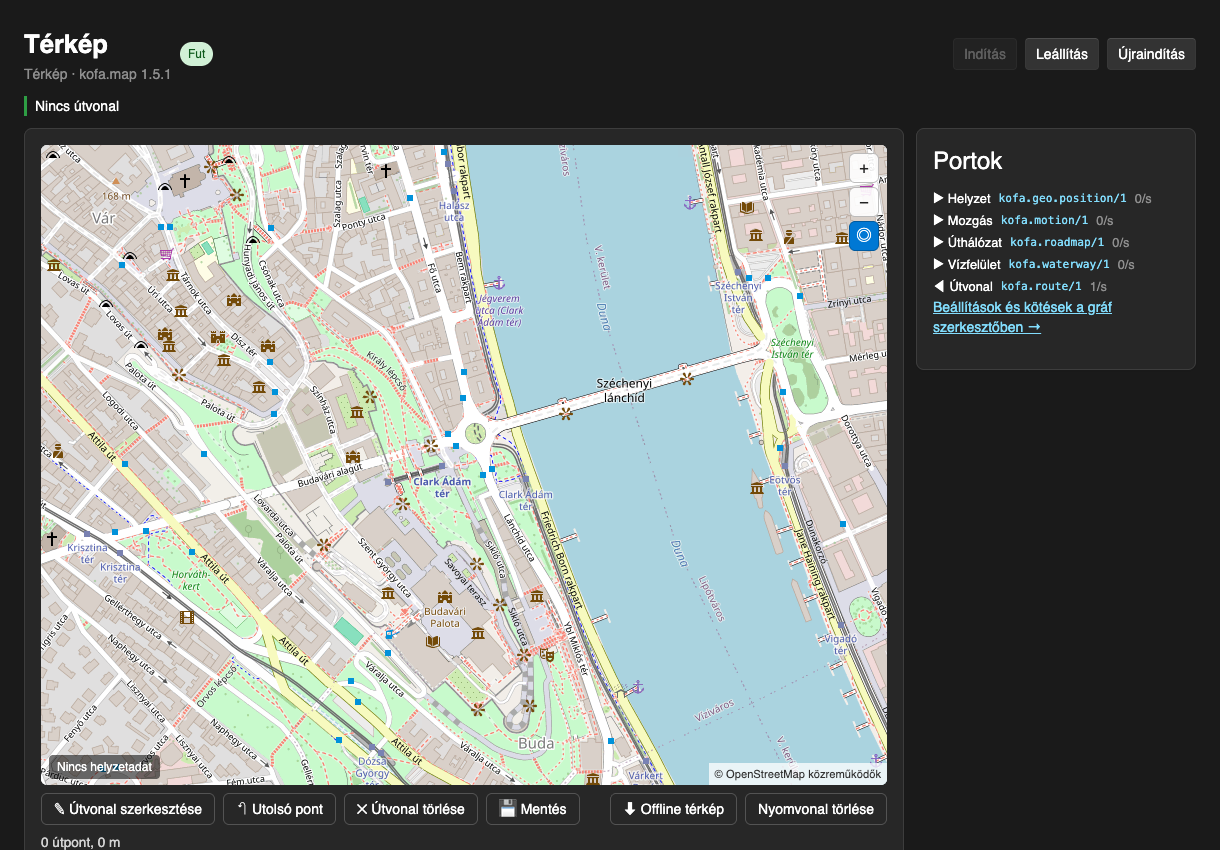Click the kofa.motion/1 port name

[1044, 220]
